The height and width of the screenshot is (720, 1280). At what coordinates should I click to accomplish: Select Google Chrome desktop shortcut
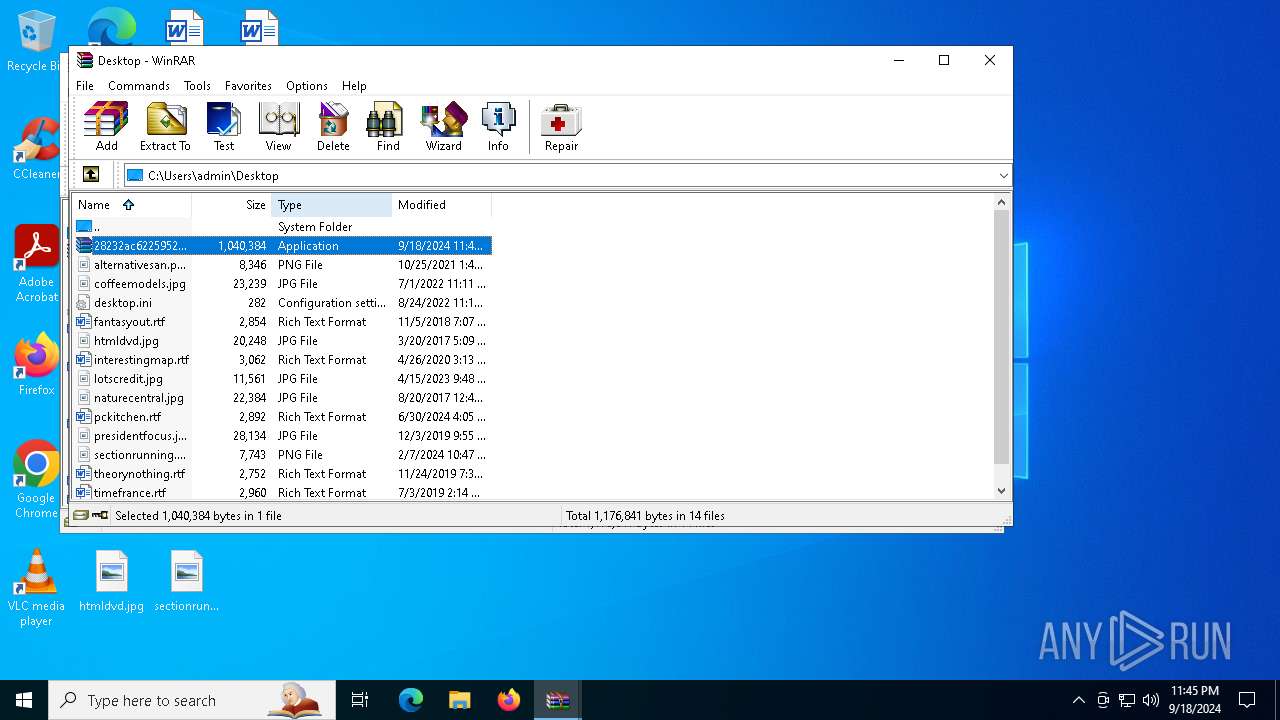pos(36,480)
